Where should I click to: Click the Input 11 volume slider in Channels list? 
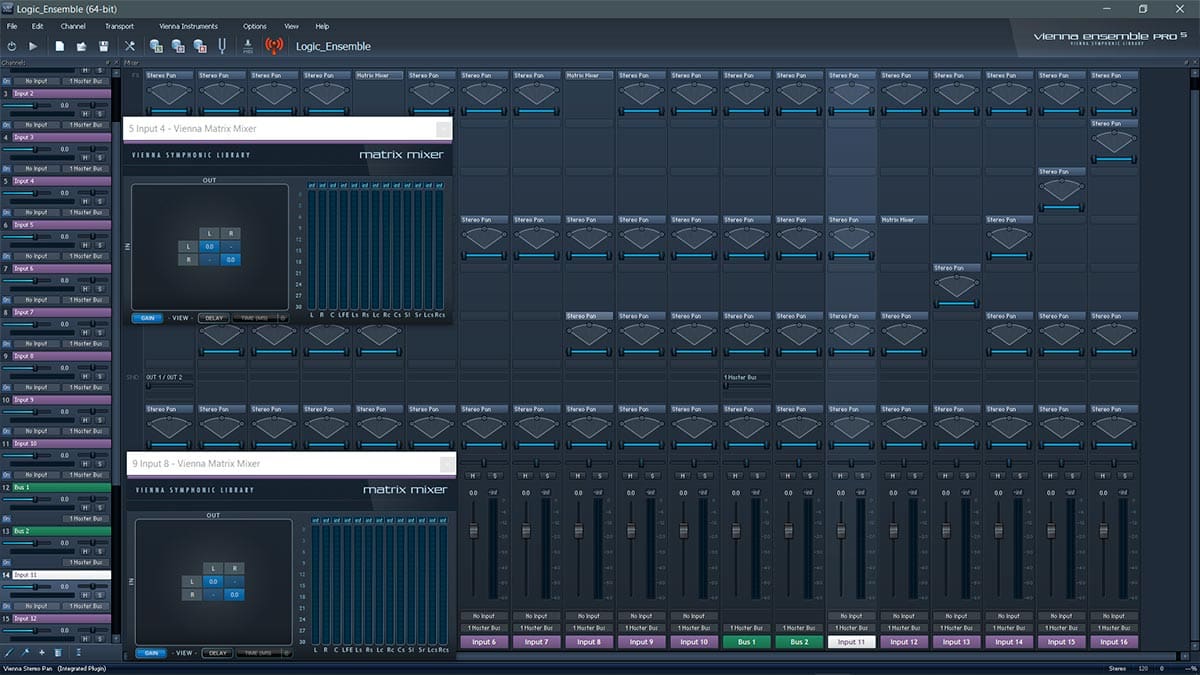(27, 587)
